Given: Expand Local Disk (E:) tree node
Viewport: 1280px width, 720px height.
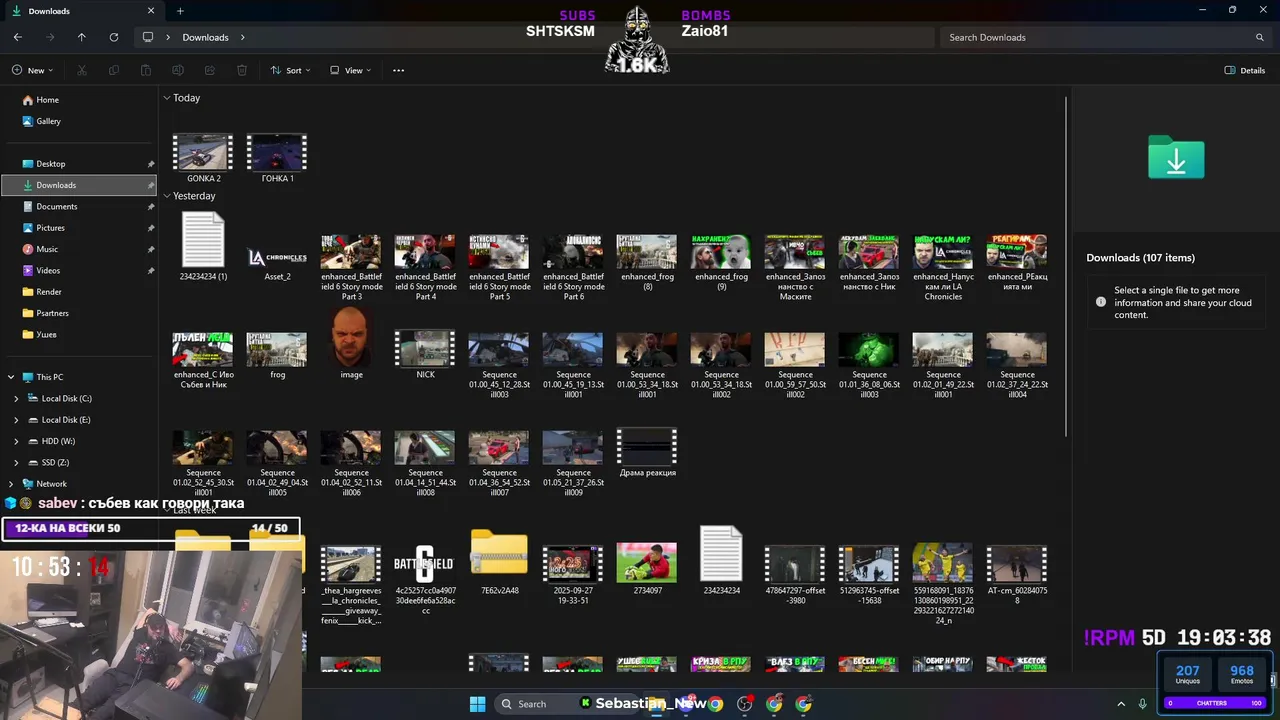Looking at the screenshot, I should [x=16, y=420].
